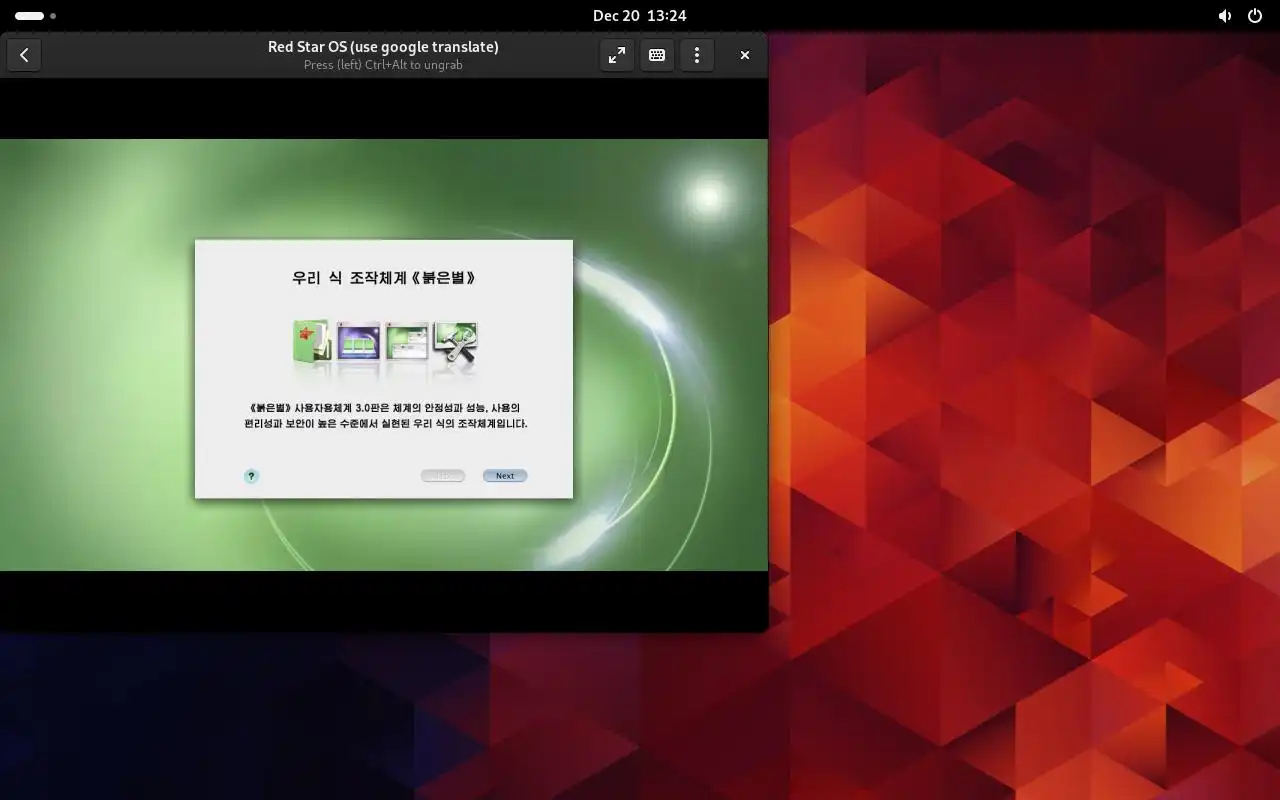Viewport: 1280px width, 800px height.
Task: Open the power icon system menu
Action: pyautogui.click(x=1255, y=16)
